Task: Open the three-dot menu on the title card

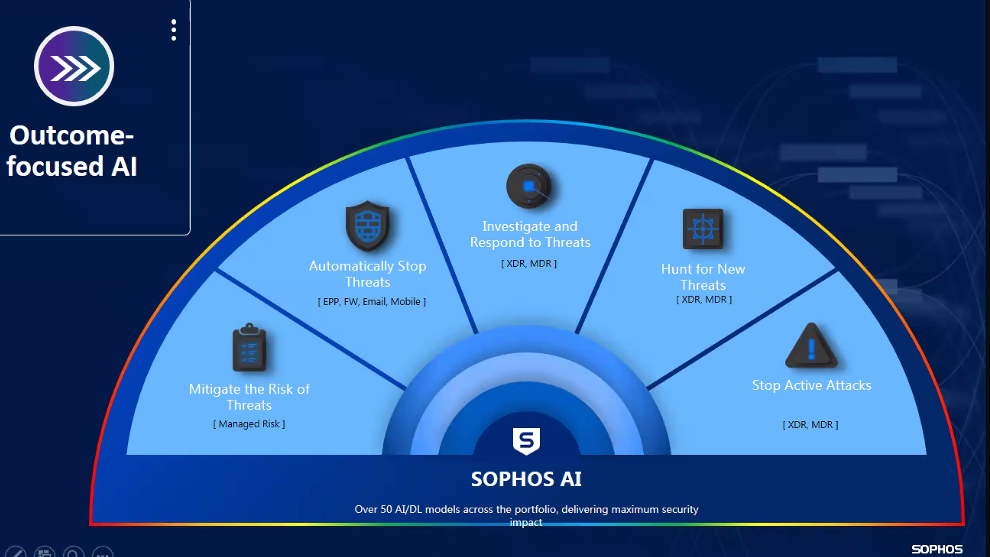Action: click(174, 30)
